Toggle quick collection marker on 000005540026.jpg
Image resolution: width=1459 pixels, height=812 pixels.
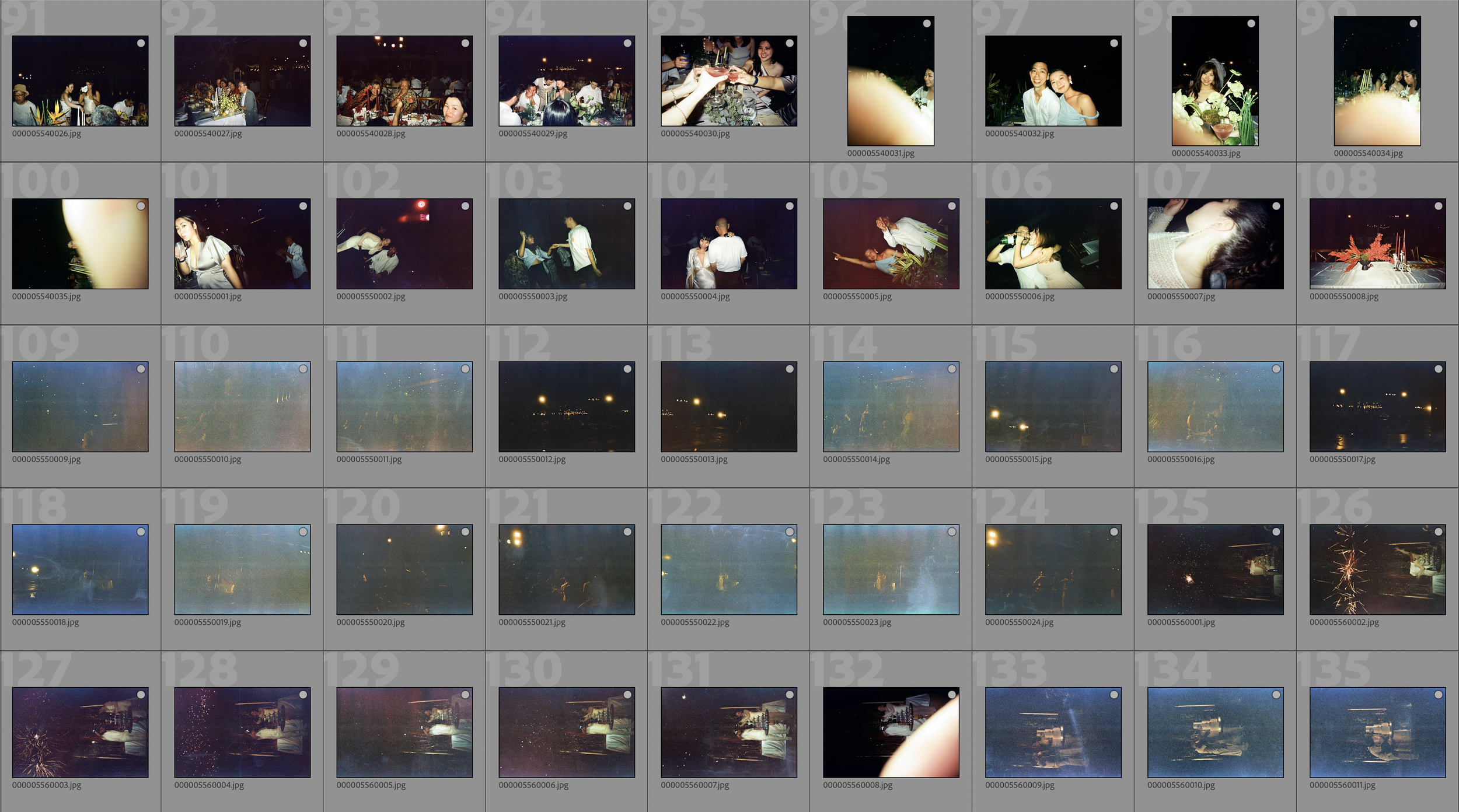(x=141, y=43)
